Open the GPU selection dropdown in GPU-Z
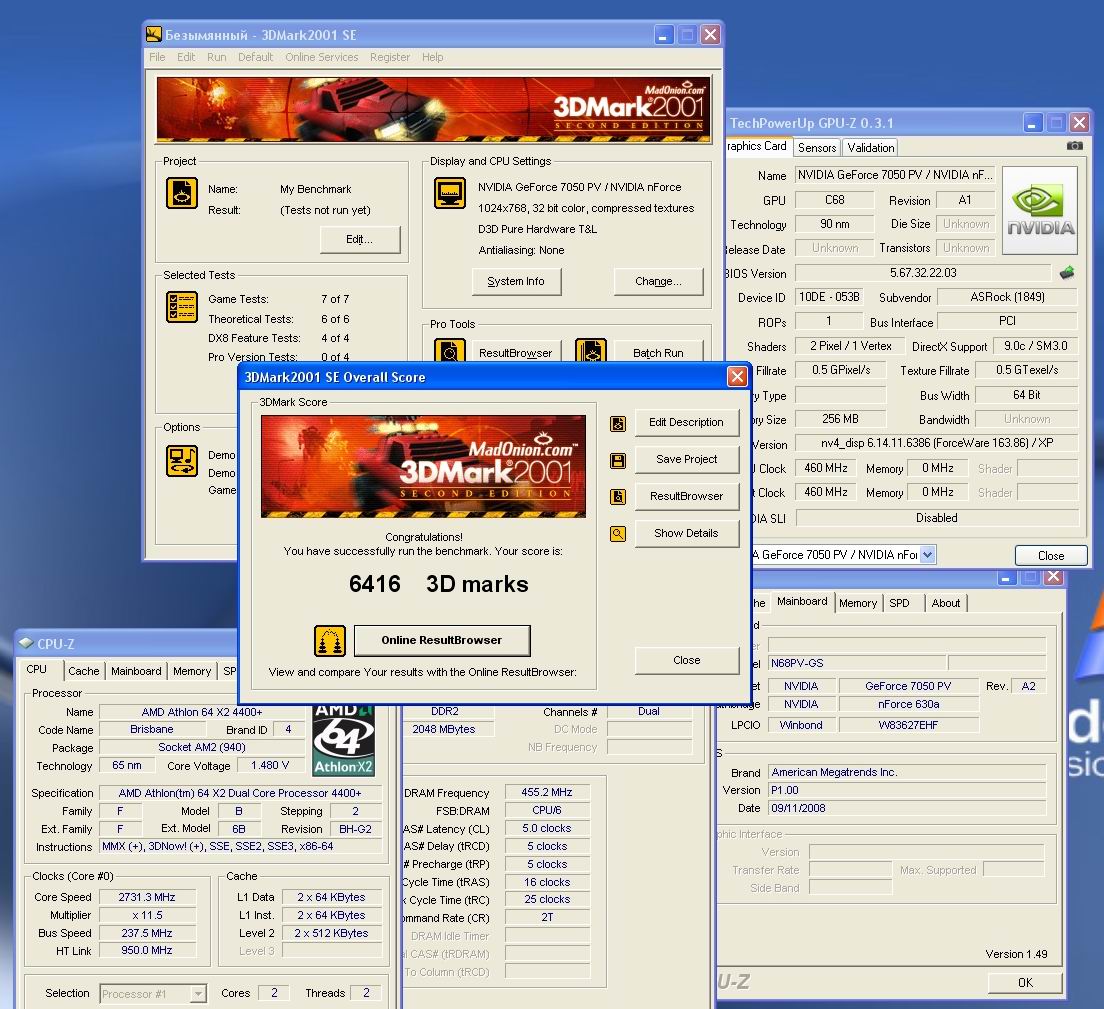 pos(927,554)
